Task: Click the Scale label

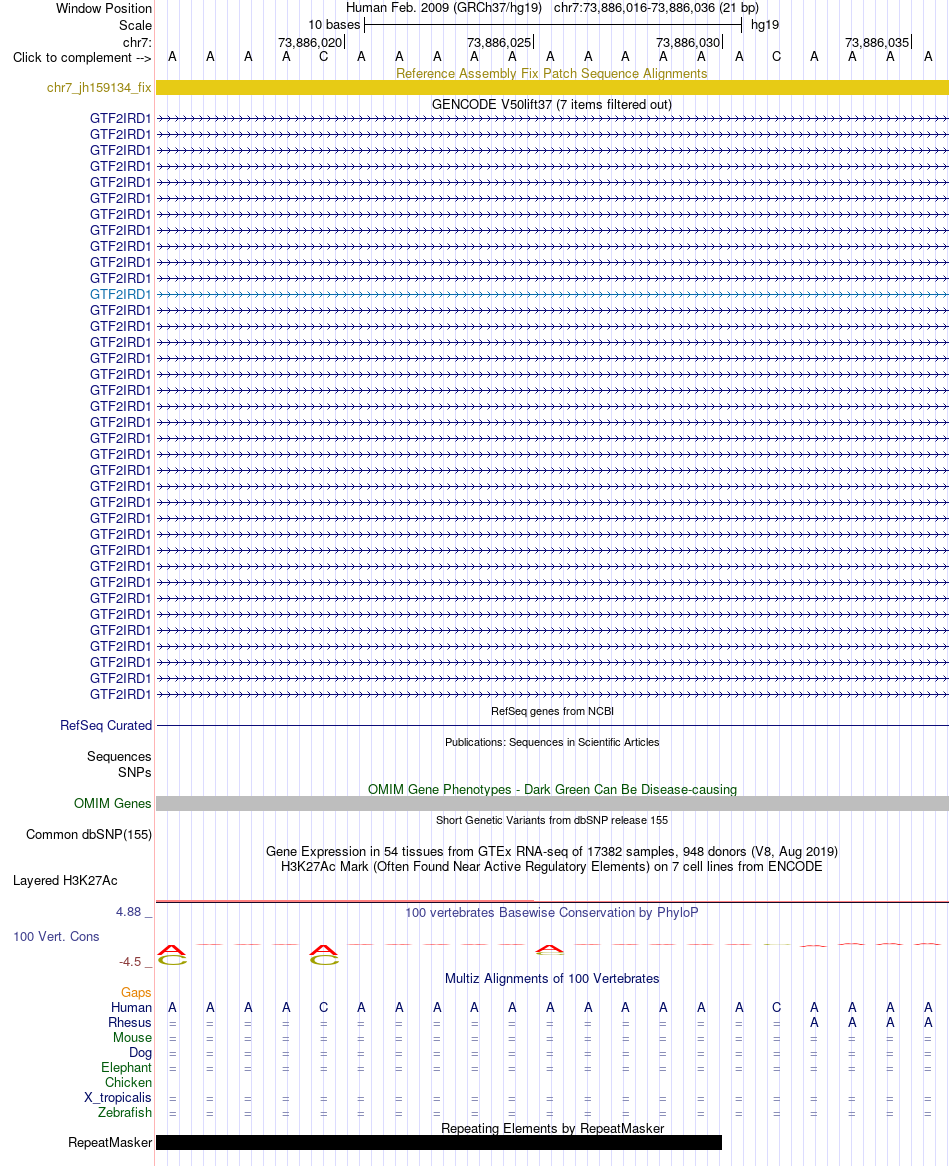Action: pyautogui.click(x=135, y=25)
